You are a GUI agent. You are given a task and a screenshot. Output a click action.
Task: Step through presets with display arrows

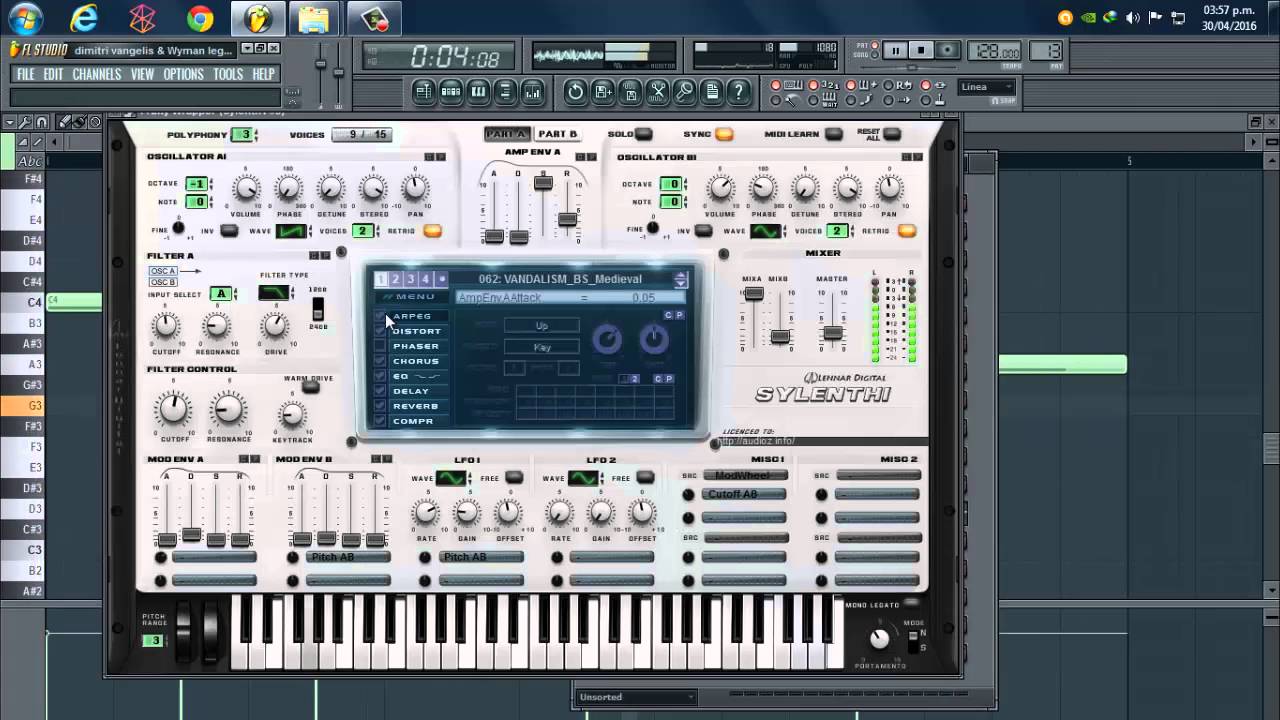coord(681,279)
